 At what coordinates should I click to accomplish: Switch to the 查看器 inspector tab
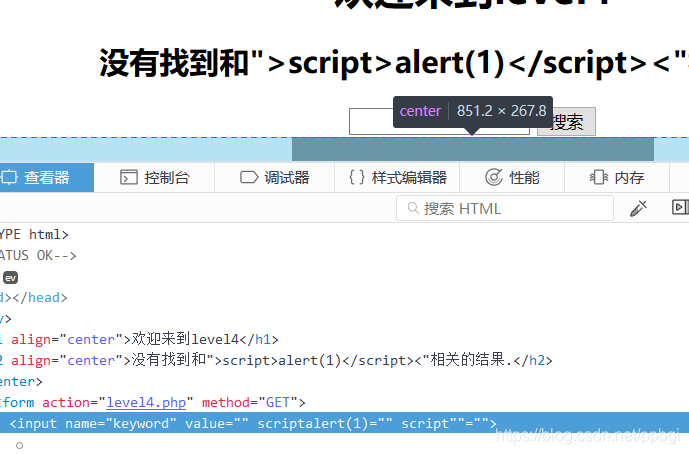(x=47, y=178)
